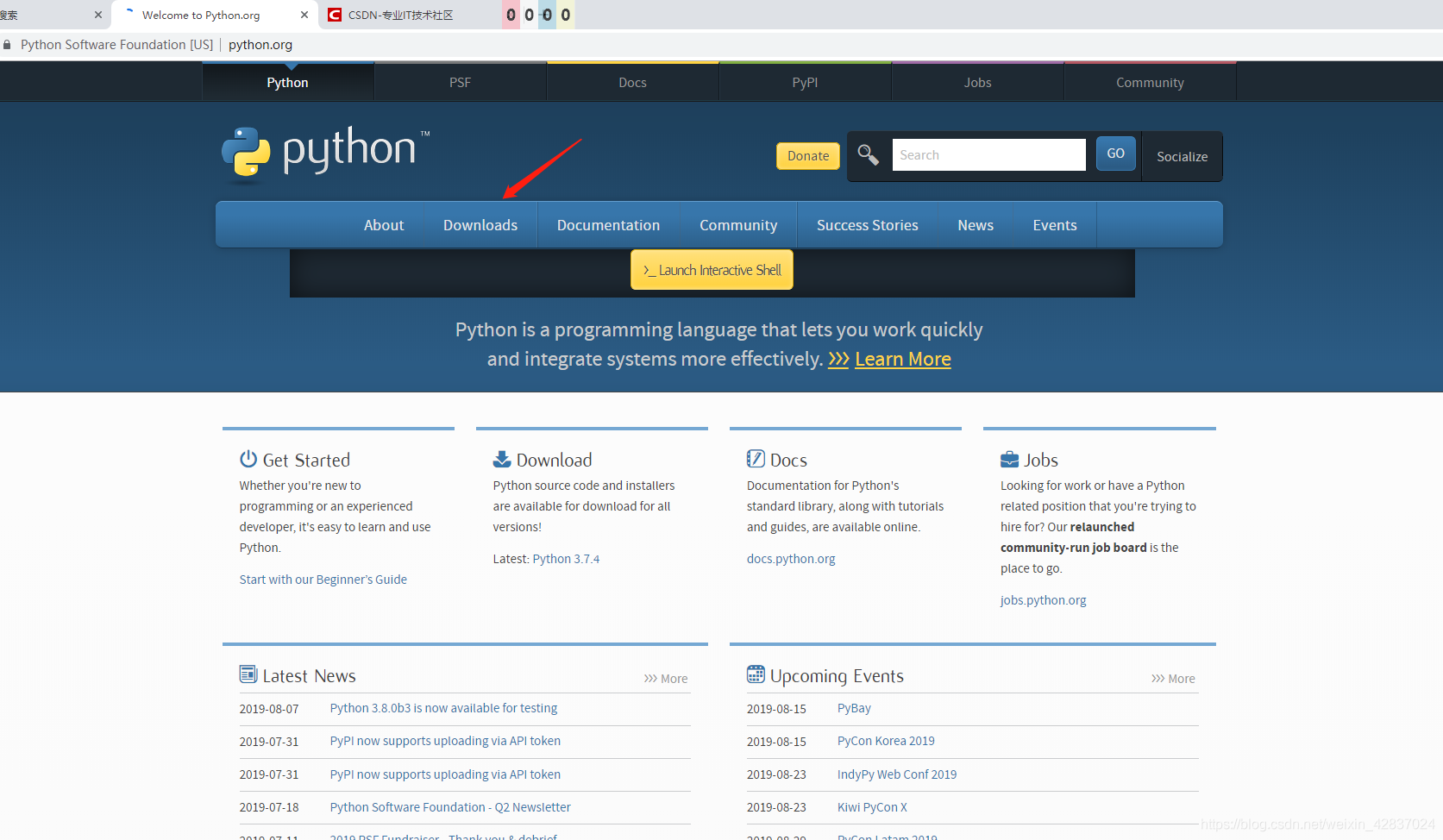1443x840 pixels.
Task: Open the Community main menu item
Action: [738, 225]
